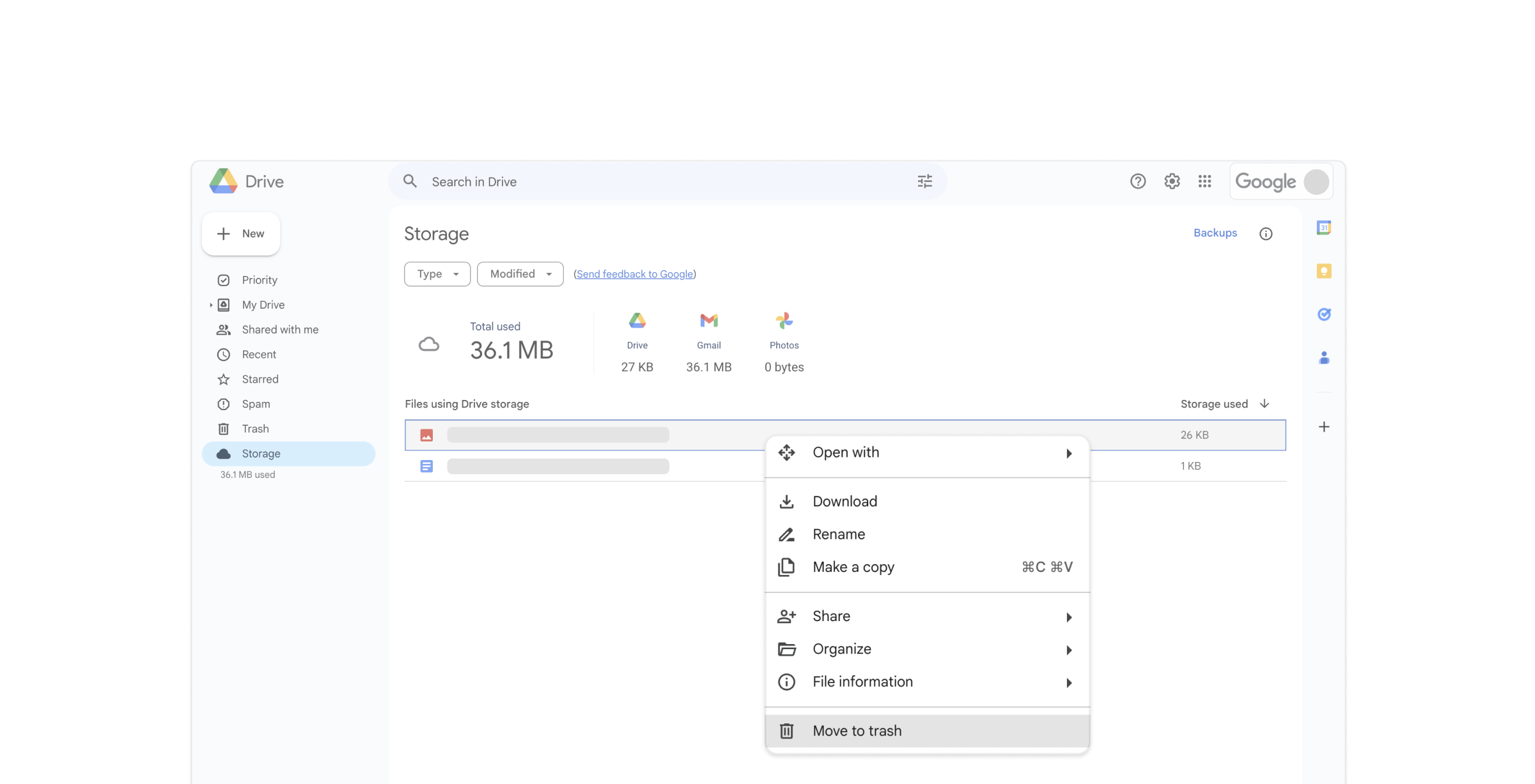Open the Backups link

[1215, 233]
